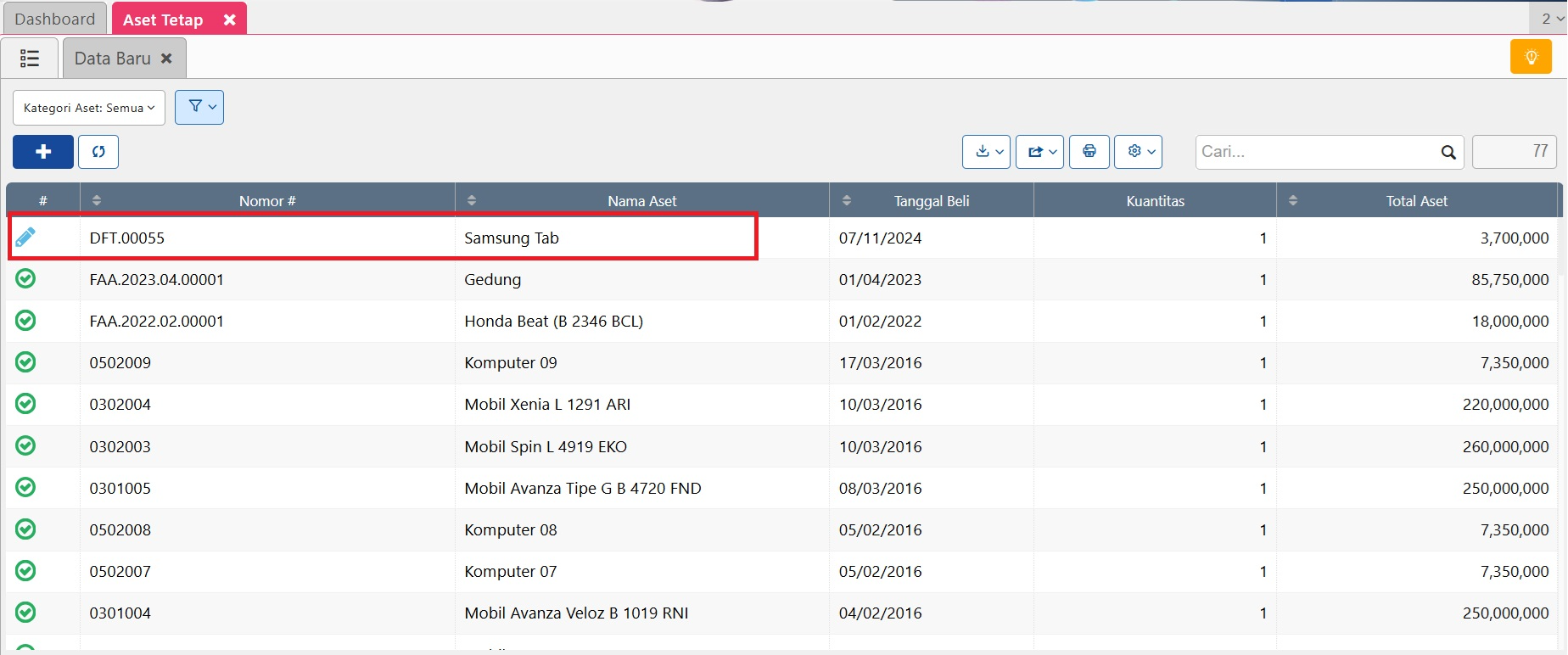Select asset number 0502009
Screen dimensions: 1568x655
[x=120, y=363]
